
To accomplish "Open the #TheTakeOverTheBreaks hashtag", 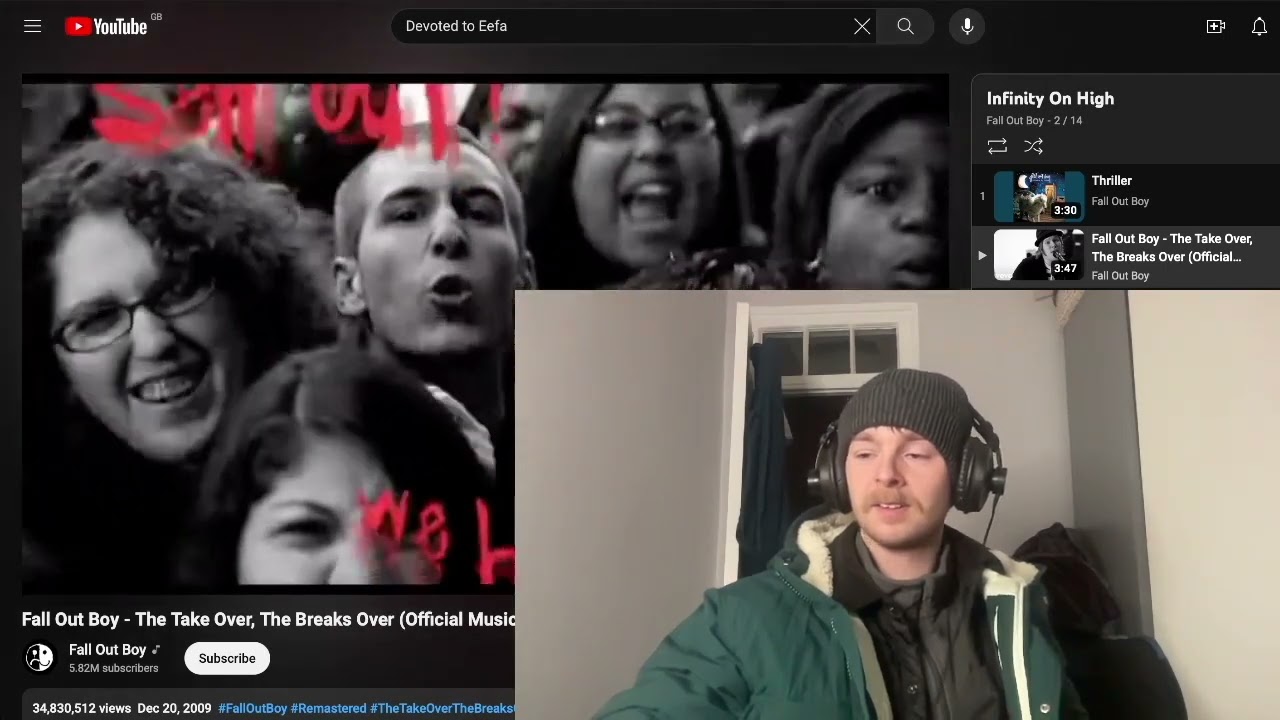I will pos(442,708).
